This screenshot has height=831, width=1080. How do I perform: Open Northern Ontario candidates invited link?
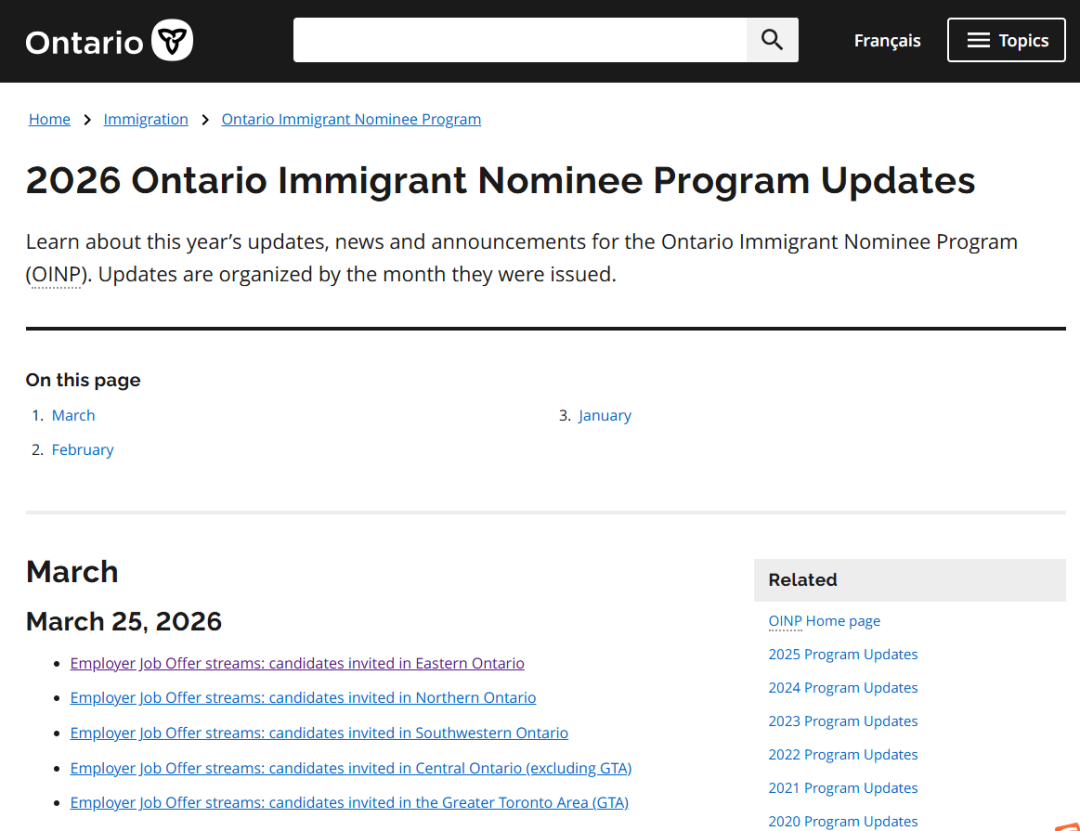point(303,698)
